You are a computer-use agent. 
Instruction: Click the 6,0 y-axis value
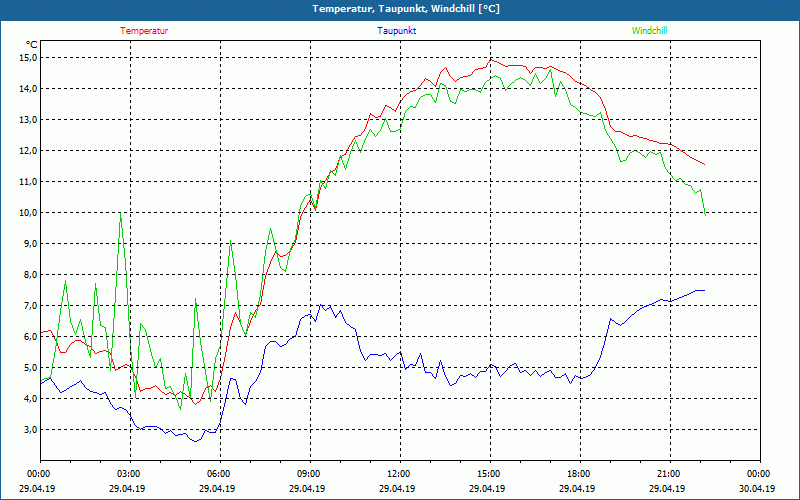(31, 337)
